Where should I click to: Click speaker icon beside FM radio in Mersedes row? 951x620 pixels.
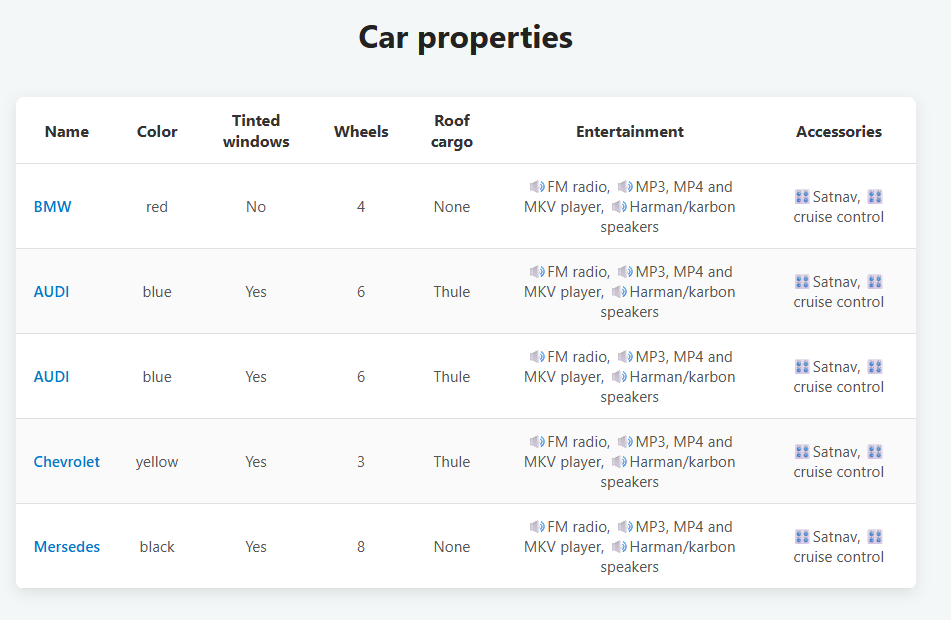tap(537, 527)
